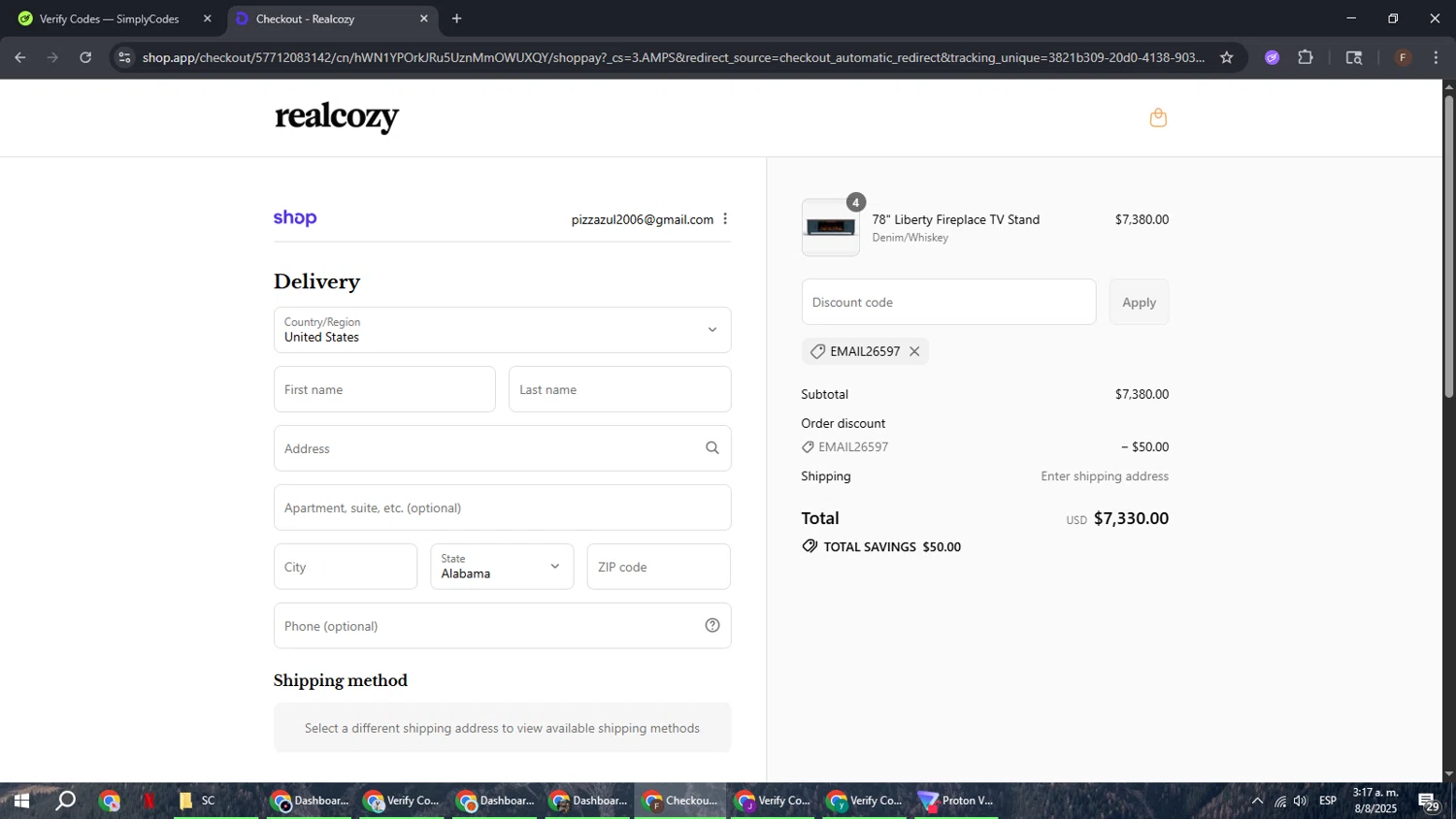Open the notification center icon
The width and height of the screenshot is (1456, 819).
point(1429,802)
